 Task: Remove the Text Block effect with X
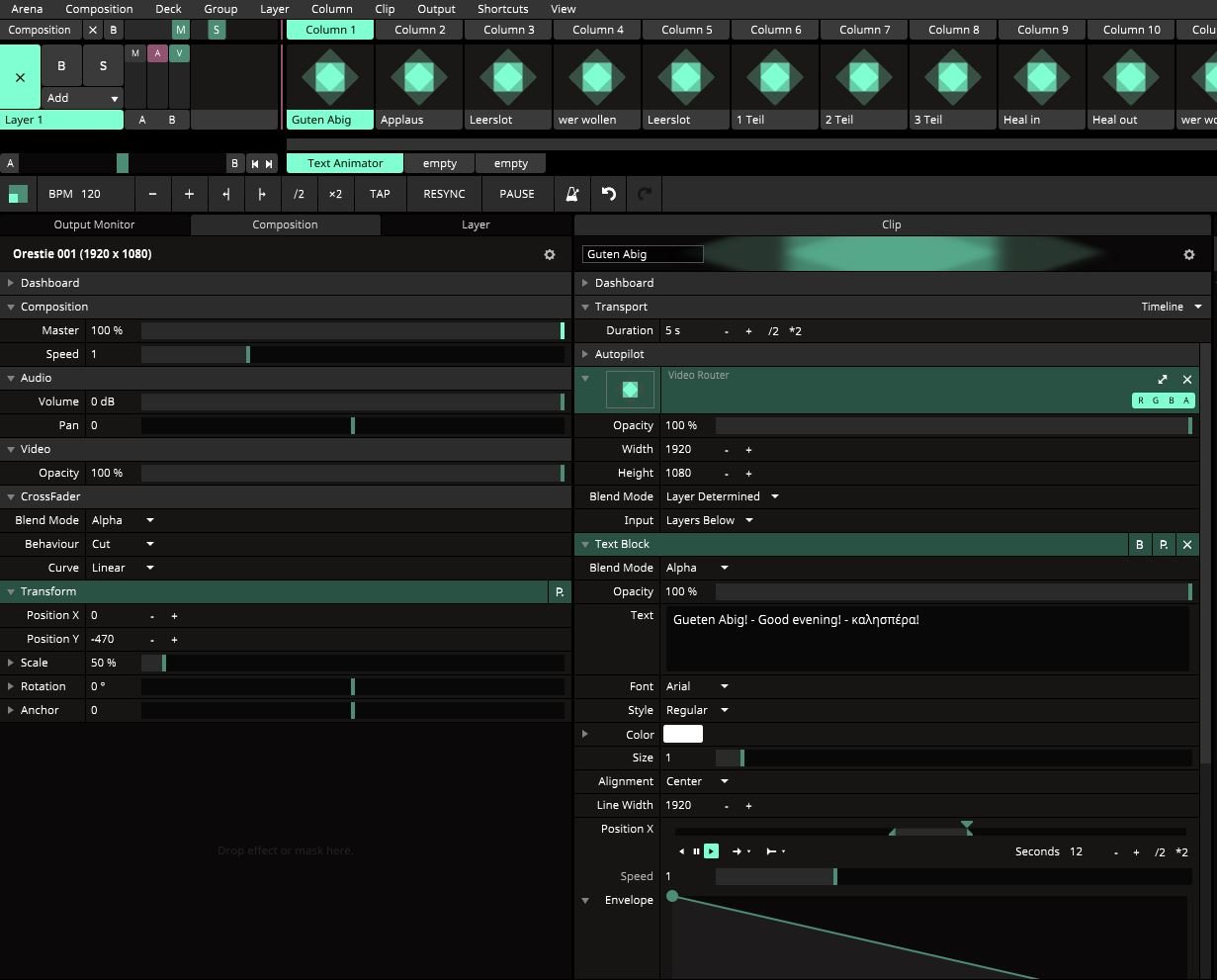click(1187, 544)
